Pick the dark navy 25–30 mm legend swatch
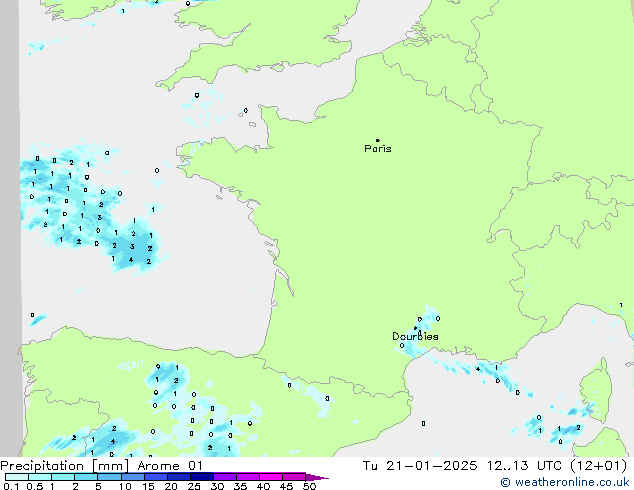The image size is (634, 490). pyautogui.click(x=202, y=477)
